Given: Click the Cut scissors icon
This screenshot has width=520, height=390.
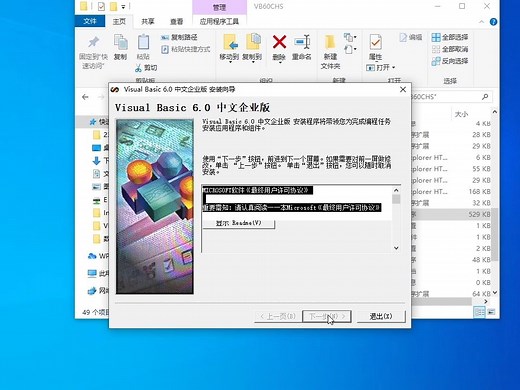Looking at the screenshot, I should click(x=139, y=68).
